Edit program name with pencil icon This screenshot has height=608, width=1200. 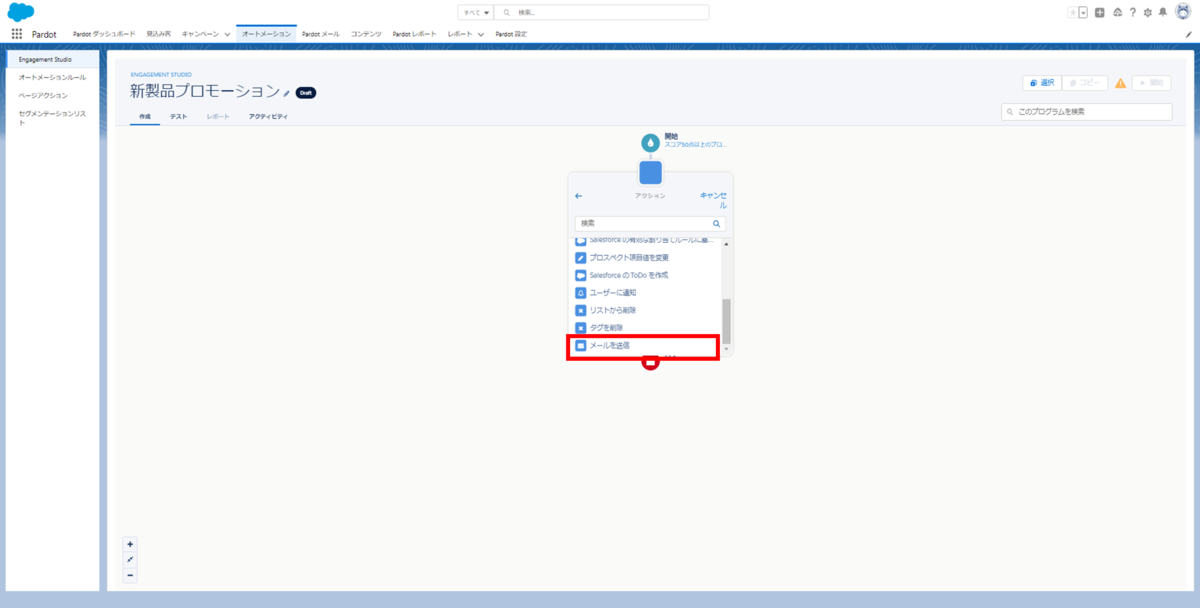pos(287,93)
